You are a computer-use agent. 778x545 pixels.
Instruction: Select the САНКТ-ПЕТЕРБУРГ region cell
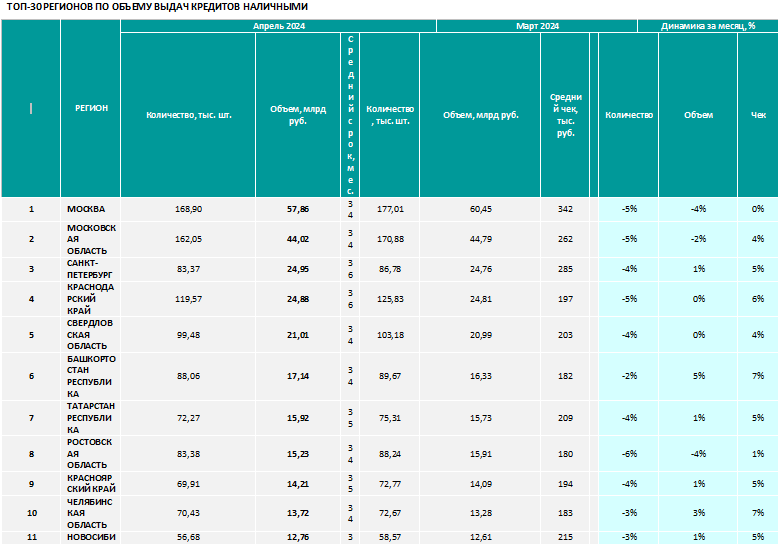90,269
